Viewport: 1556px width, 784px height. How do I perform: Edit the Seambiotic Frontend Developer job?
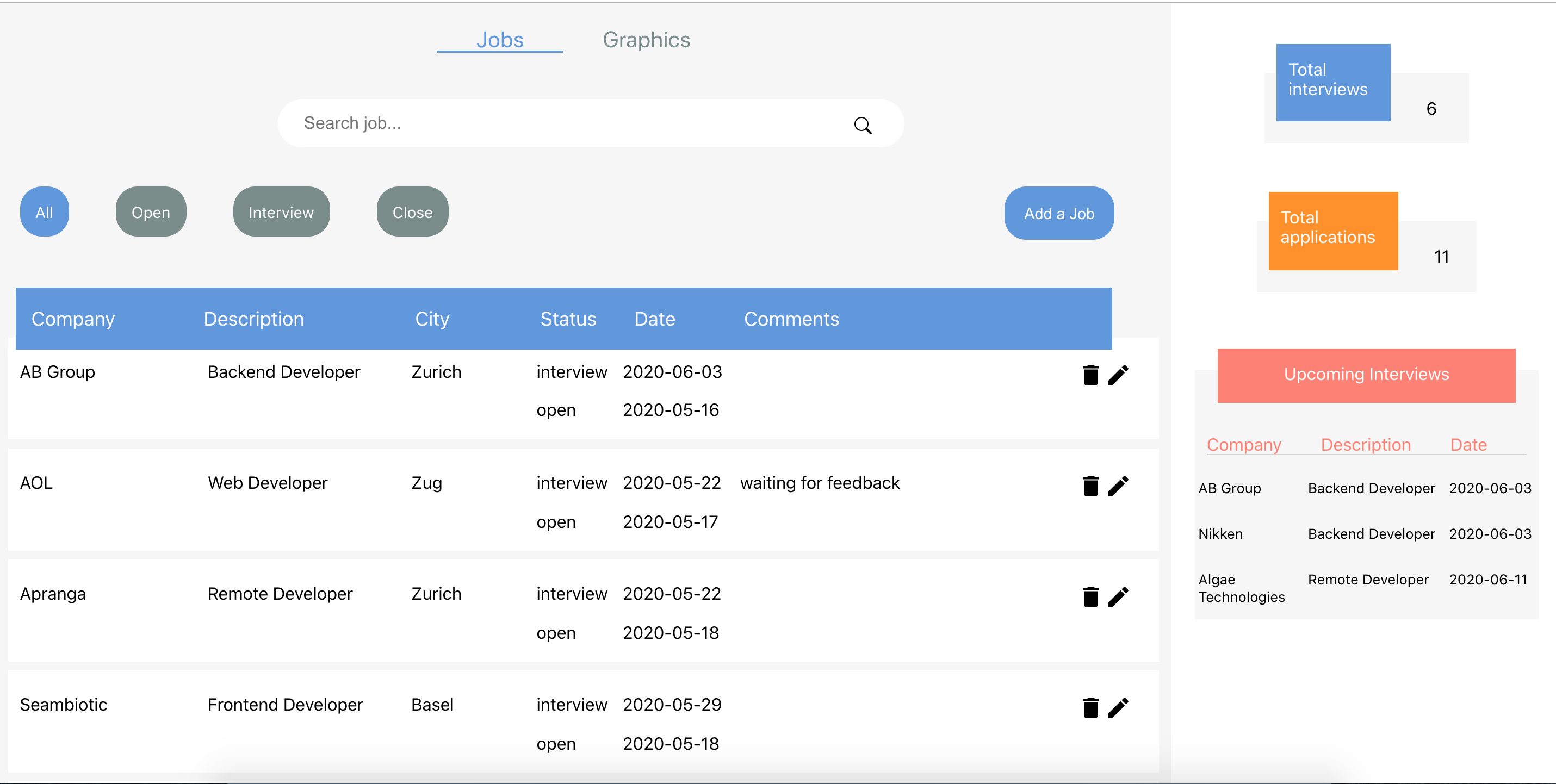1118,708
